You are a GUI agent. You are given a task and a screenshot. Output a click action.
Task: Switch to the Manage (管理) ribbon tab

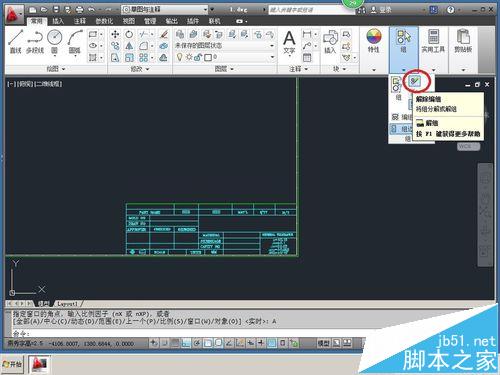150,21
